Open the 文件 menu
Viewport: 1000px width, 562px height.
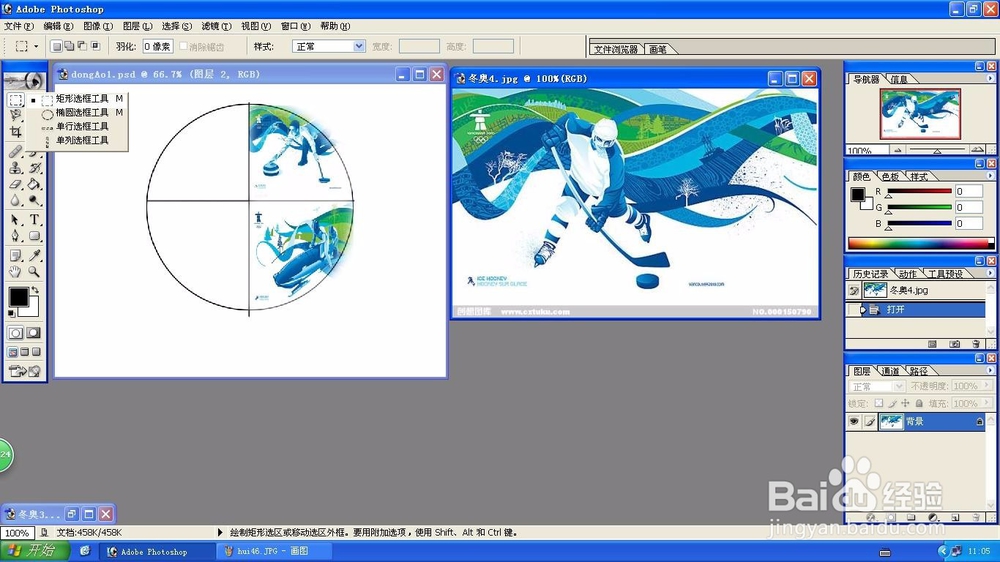coord(18,26)
